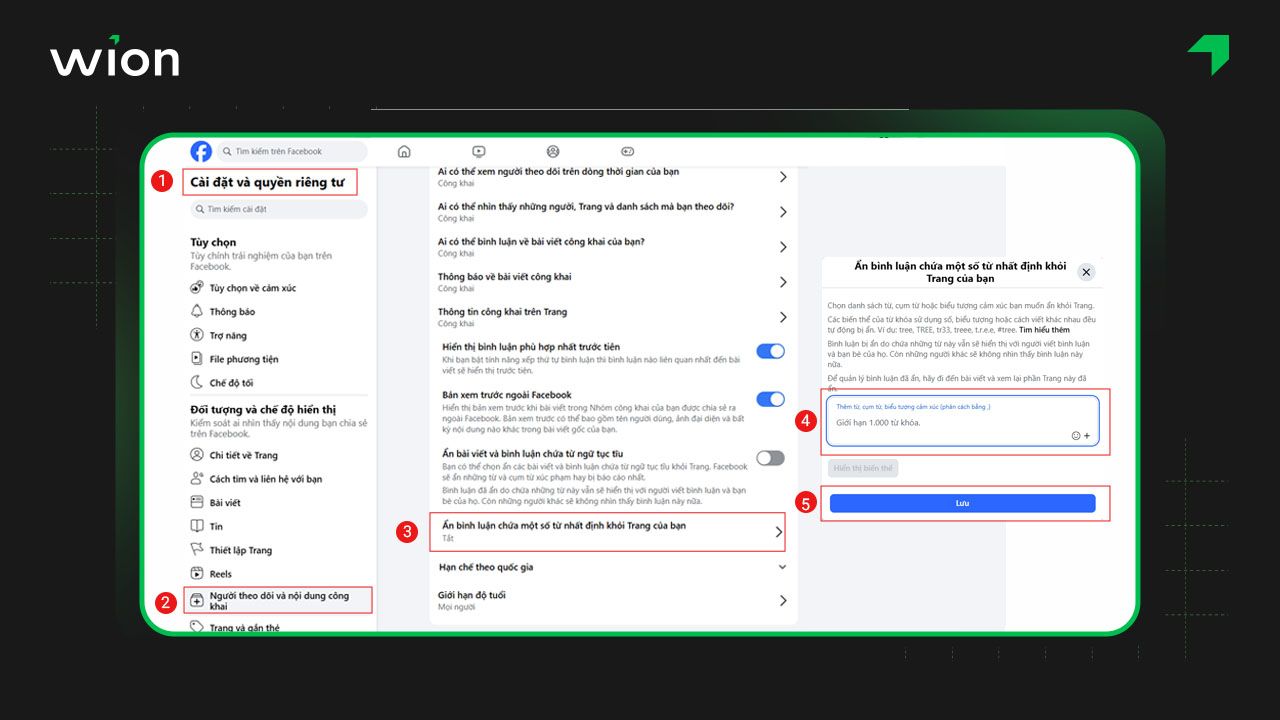This screenshot has height=720, width=1280.
Task: Click the blue Lưu button
Action: tap(962, 503)
